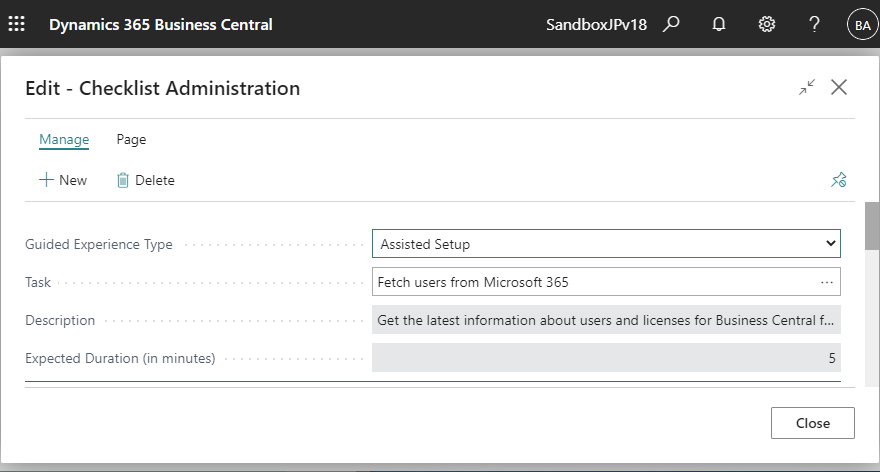Image resolution: width=880 pixels, height=472 pixels.
Task: Click the Expected Duration (in minutes) label
Action: 120,359
